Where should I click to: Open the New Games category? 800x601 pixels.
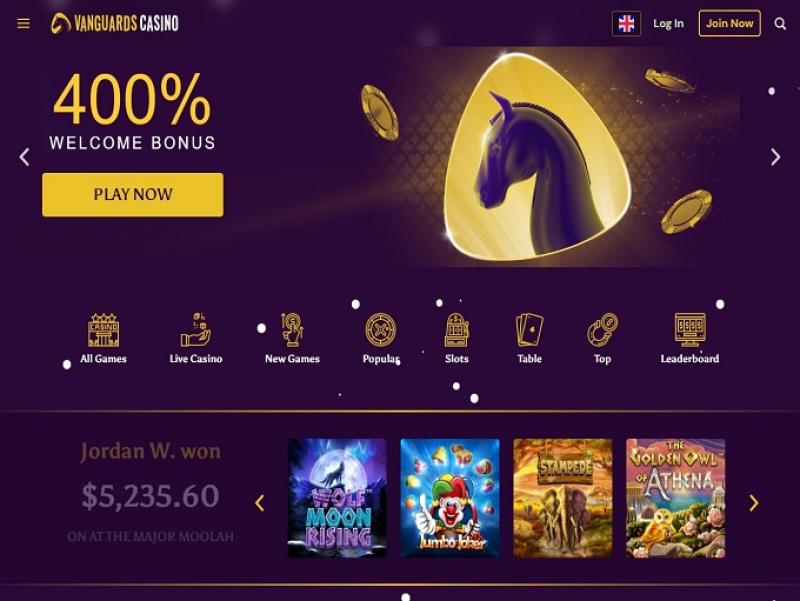(x=292, y=330)
